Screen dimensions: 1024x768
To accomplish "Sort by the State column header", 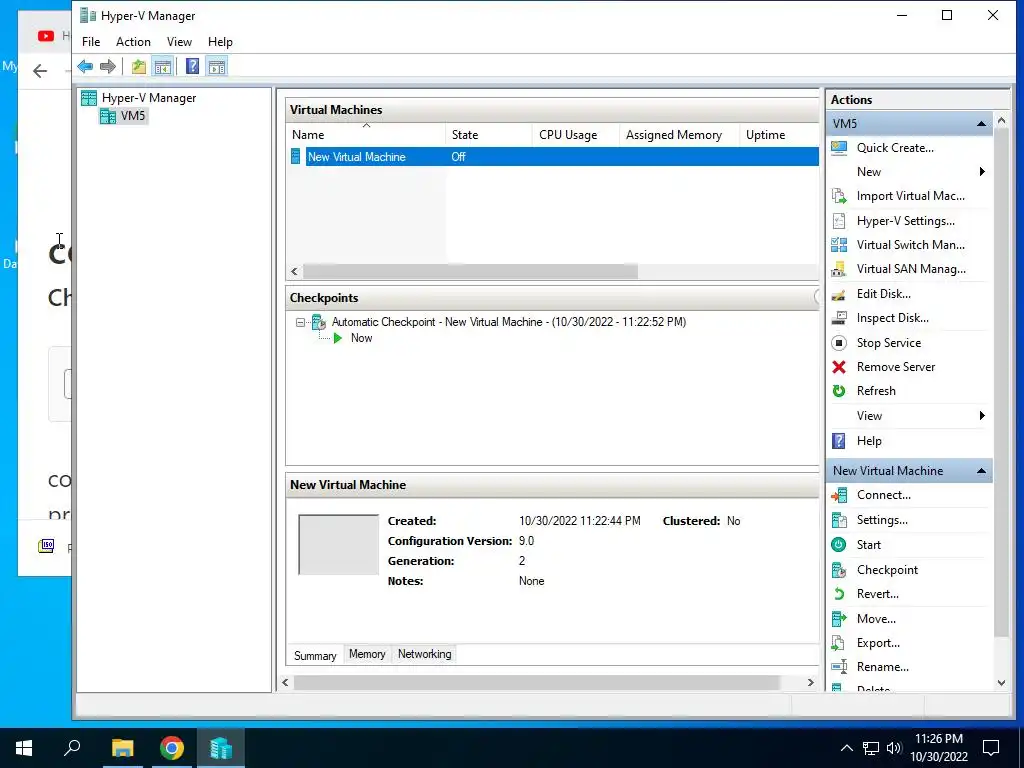I will pos(488,135).
